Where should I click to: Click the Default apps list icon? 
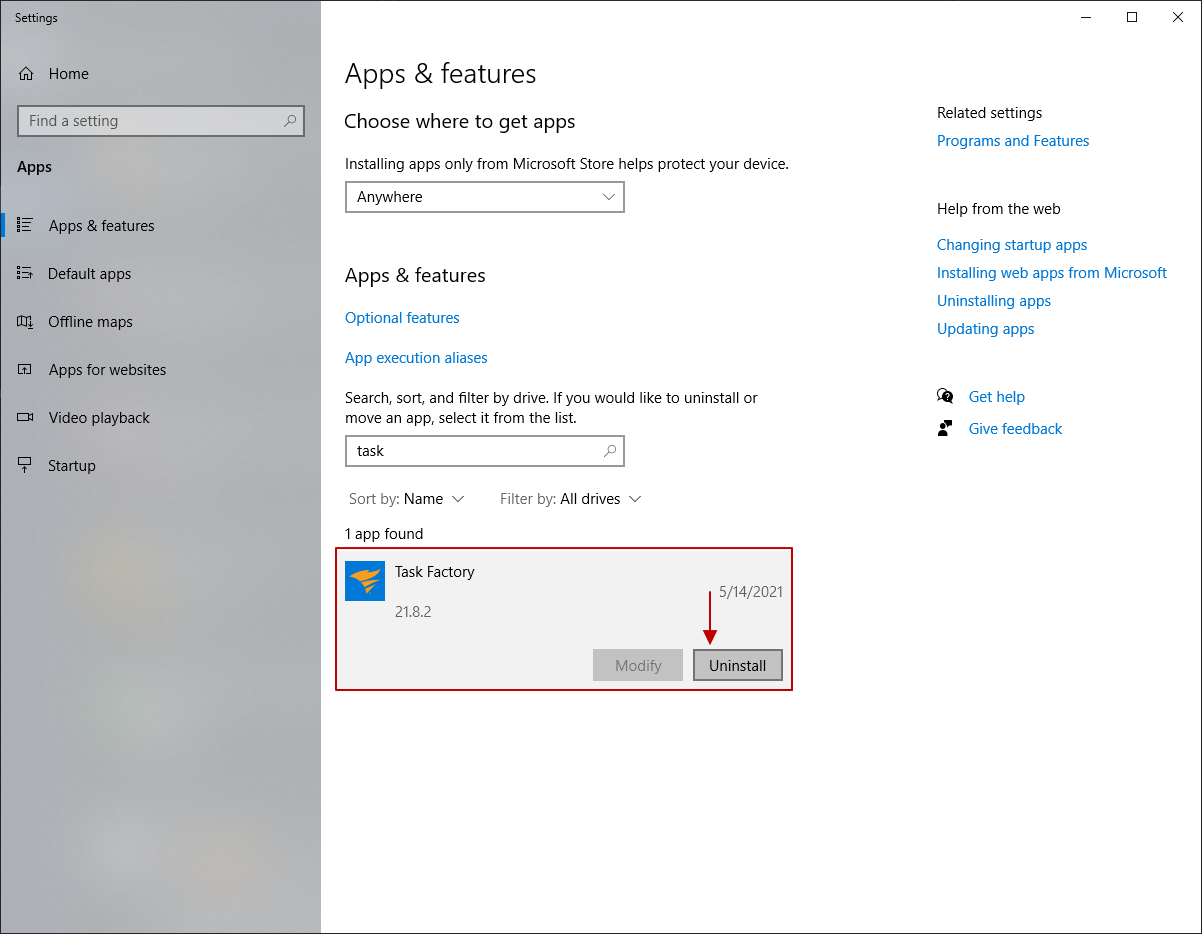point(28,273)
